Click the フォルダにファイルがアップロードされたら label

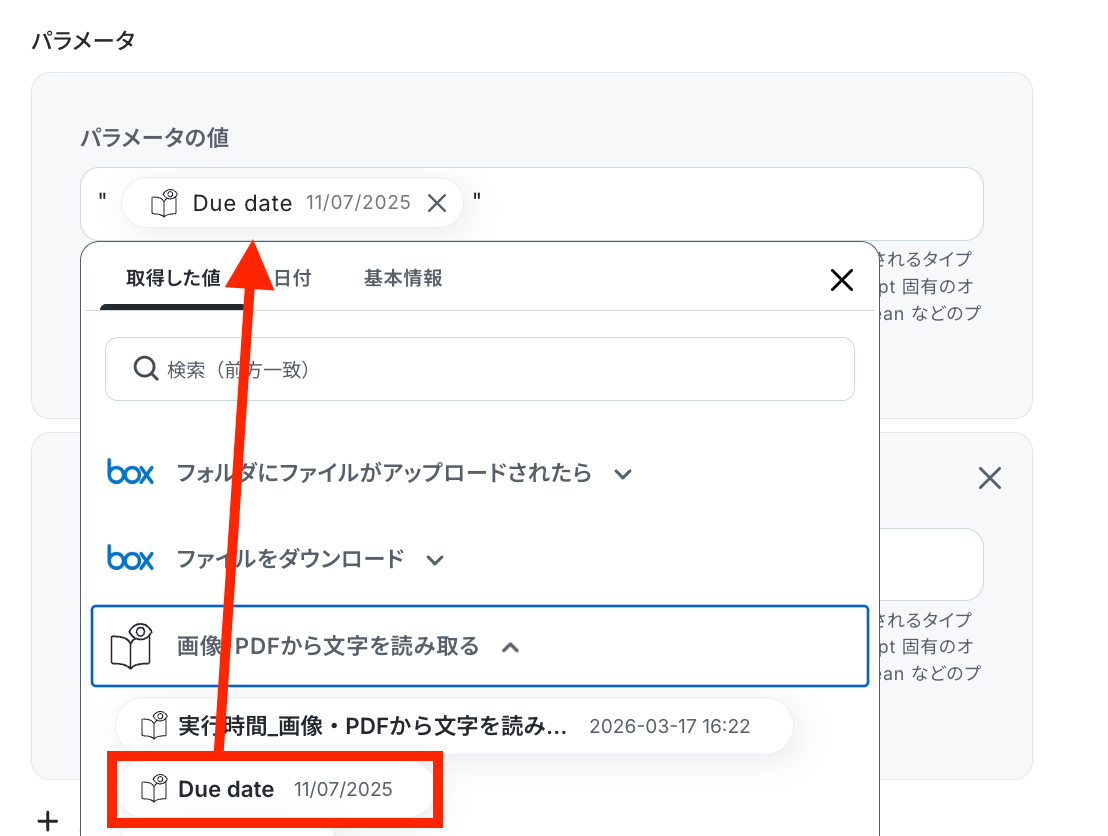pyautogui.click(x=384, y=472)
